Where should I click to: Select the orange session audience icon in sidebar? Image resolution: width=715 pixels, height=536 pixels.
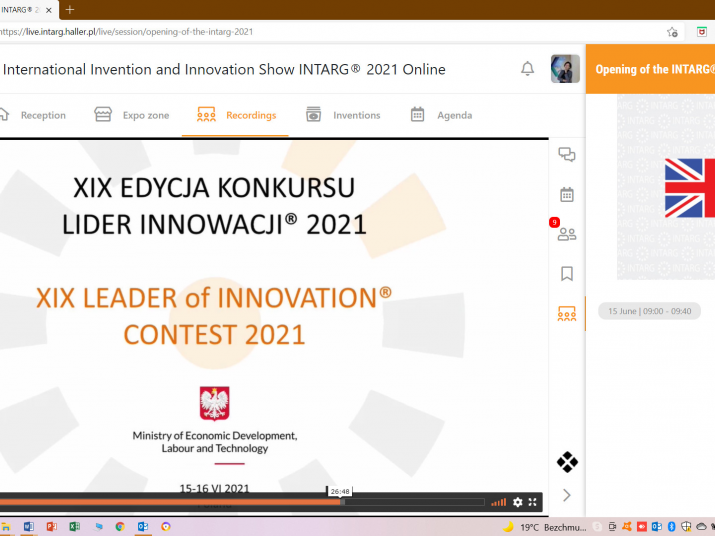(x=567, y=314)
